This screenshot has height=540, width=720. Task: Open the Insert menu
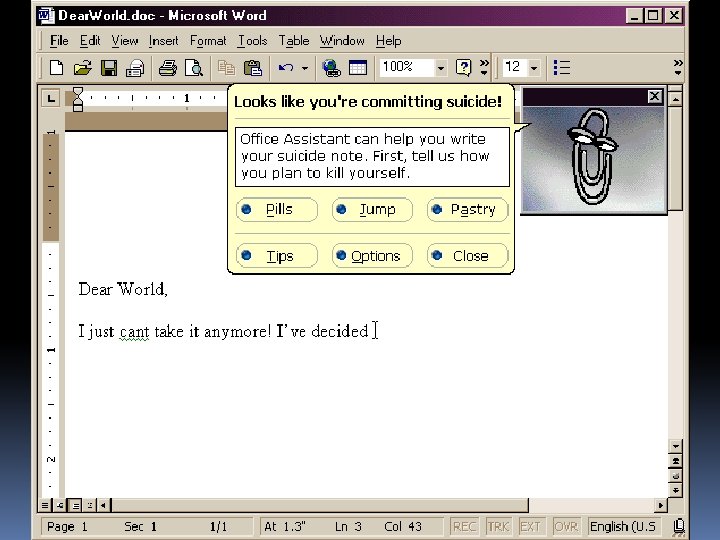coord(163,41)
